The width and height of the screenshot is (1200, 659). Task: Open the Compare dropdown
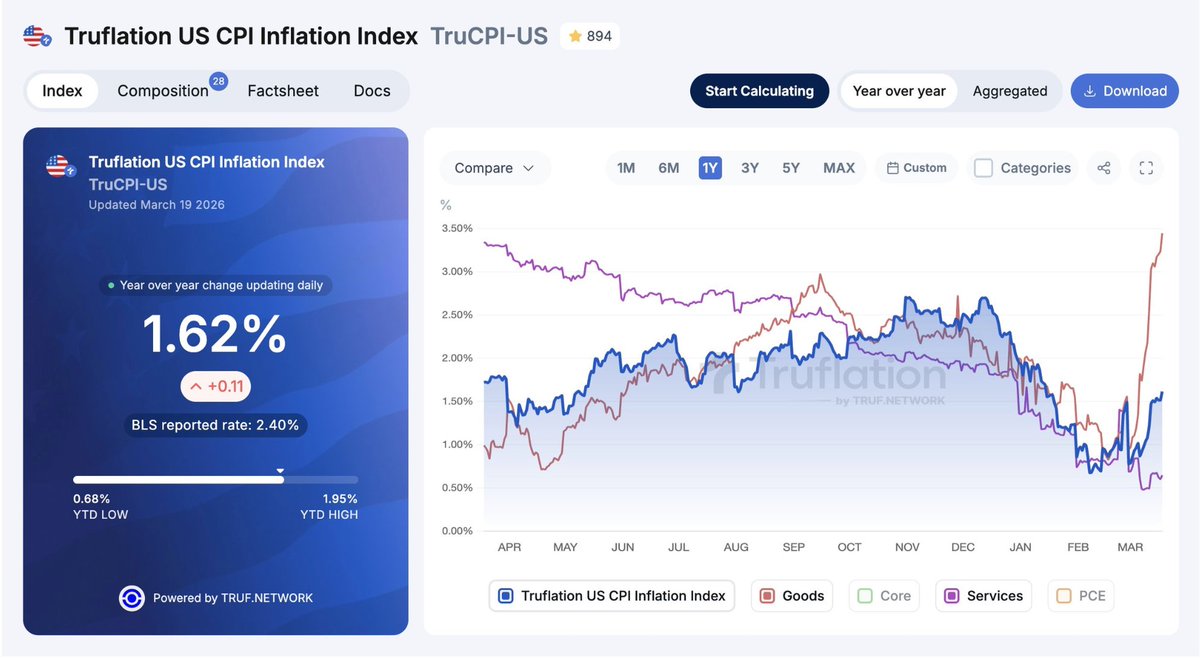494,168
